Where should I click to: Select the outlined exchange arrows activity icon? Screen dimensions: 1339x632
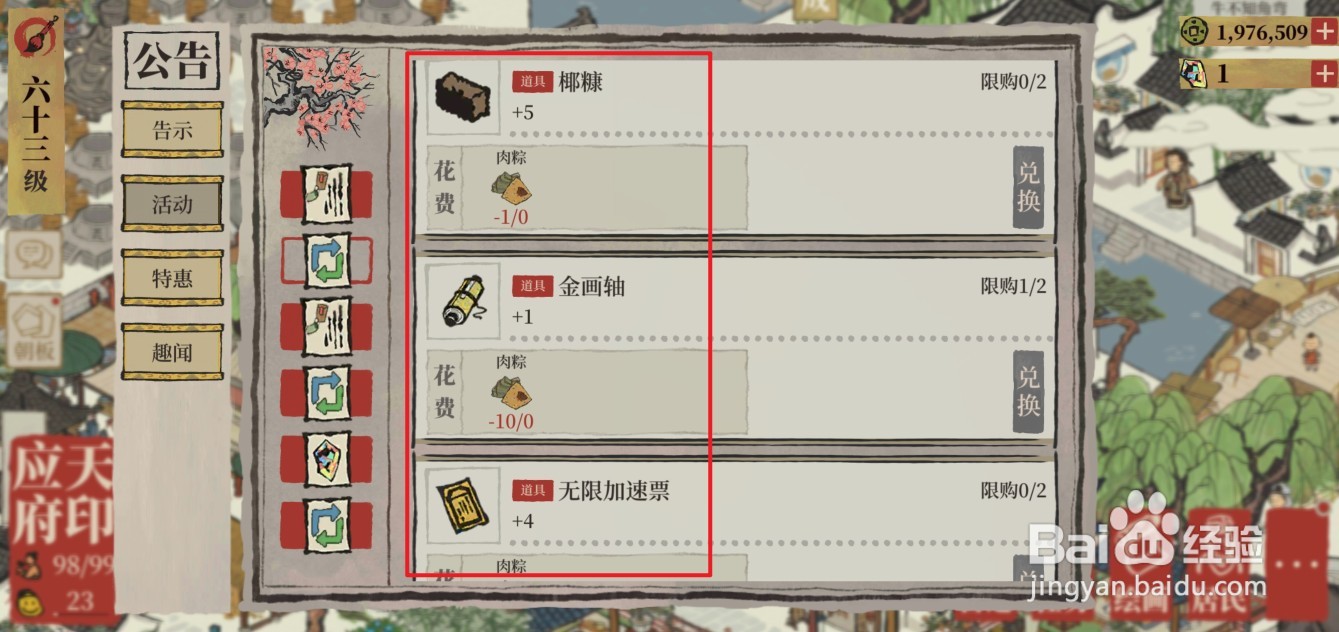point(327,260)
